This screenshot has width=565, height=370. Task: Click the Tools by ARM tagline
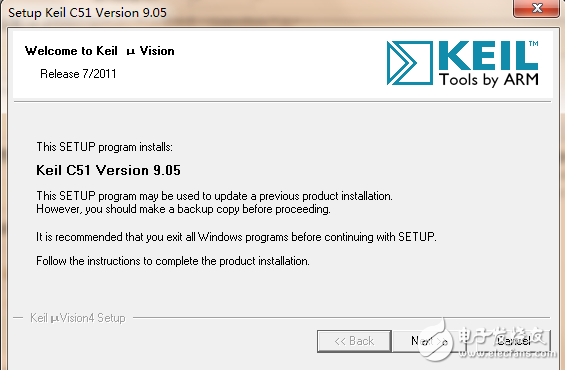point(489,80)
